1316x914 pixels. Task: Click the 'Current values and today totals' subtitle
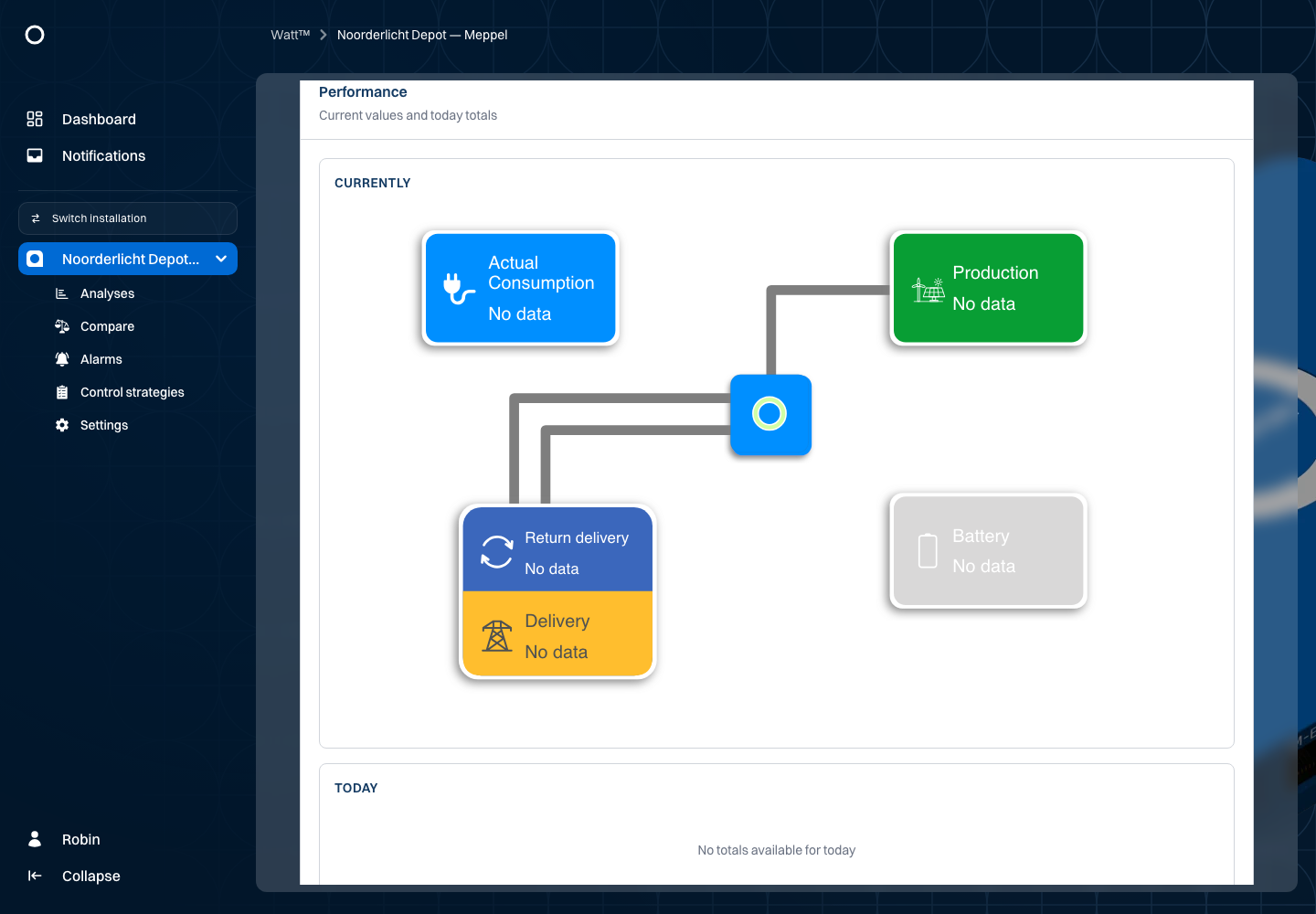408,115
